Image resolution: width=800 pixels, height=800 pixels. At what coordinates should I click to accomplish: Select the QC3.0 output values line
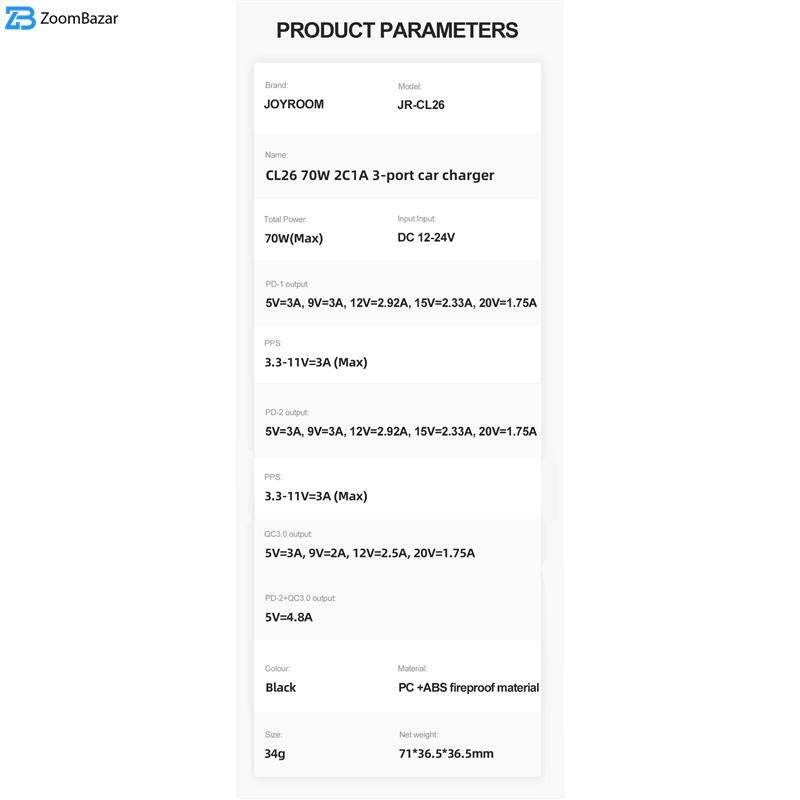tap(370, 553)
